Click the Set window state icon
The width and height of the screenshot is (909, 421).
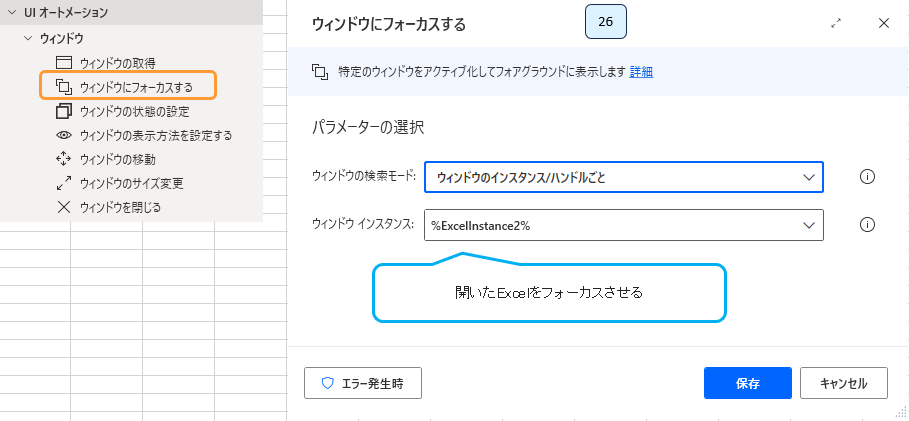(x=64, y=111)
